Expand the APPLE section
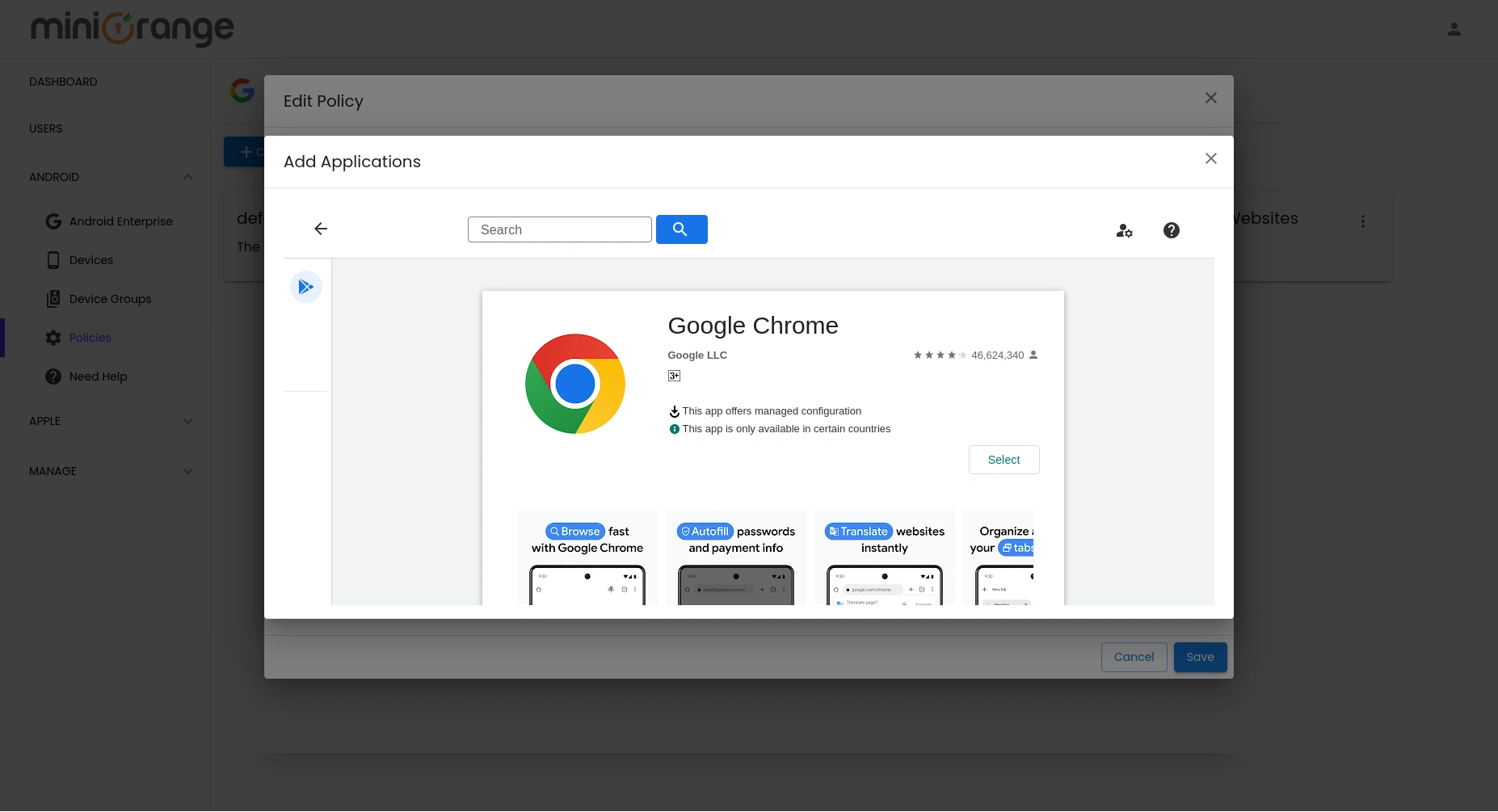The width and height of the screenshot is (1498, 812). click(x=187, y=421)
